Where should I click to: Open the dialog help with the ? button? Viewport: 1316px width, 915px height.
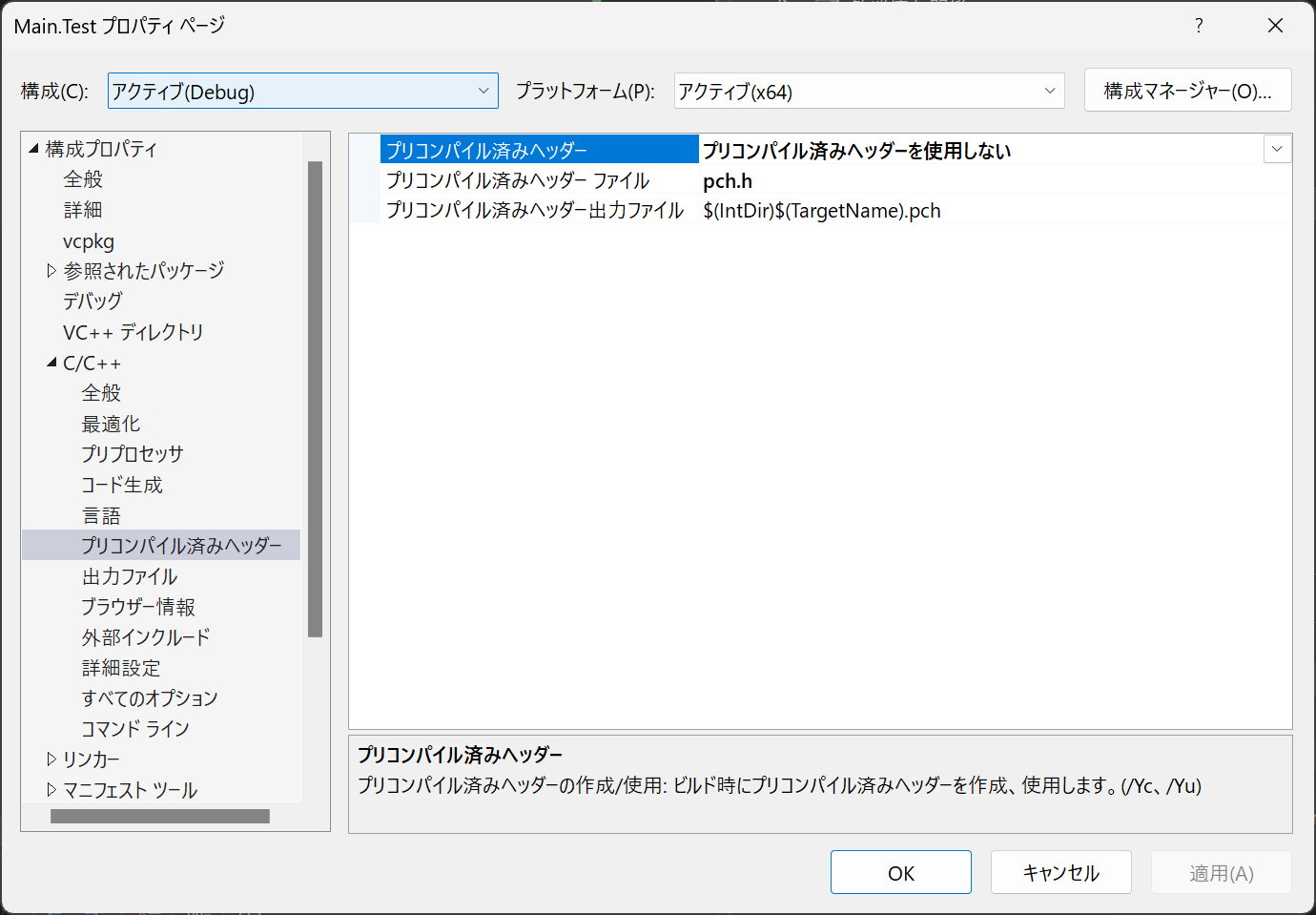[1199, 26]
